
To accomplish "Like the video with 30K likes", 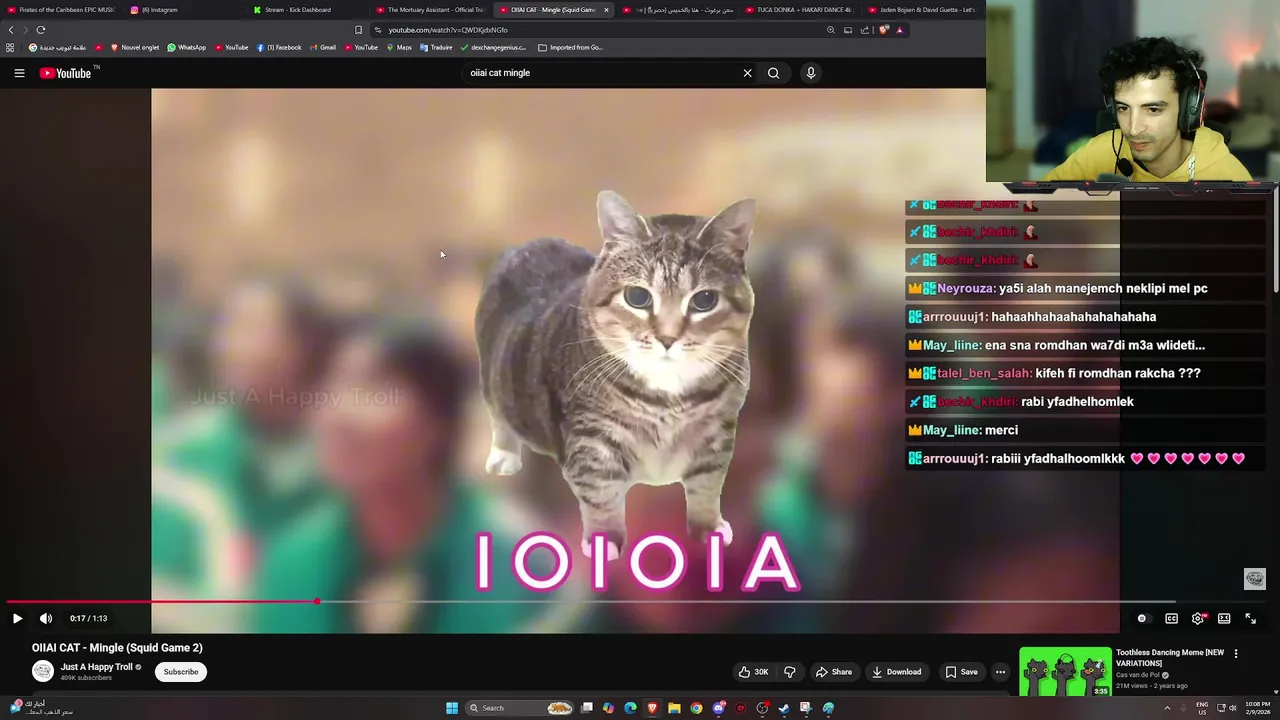I will coord(753,672).
